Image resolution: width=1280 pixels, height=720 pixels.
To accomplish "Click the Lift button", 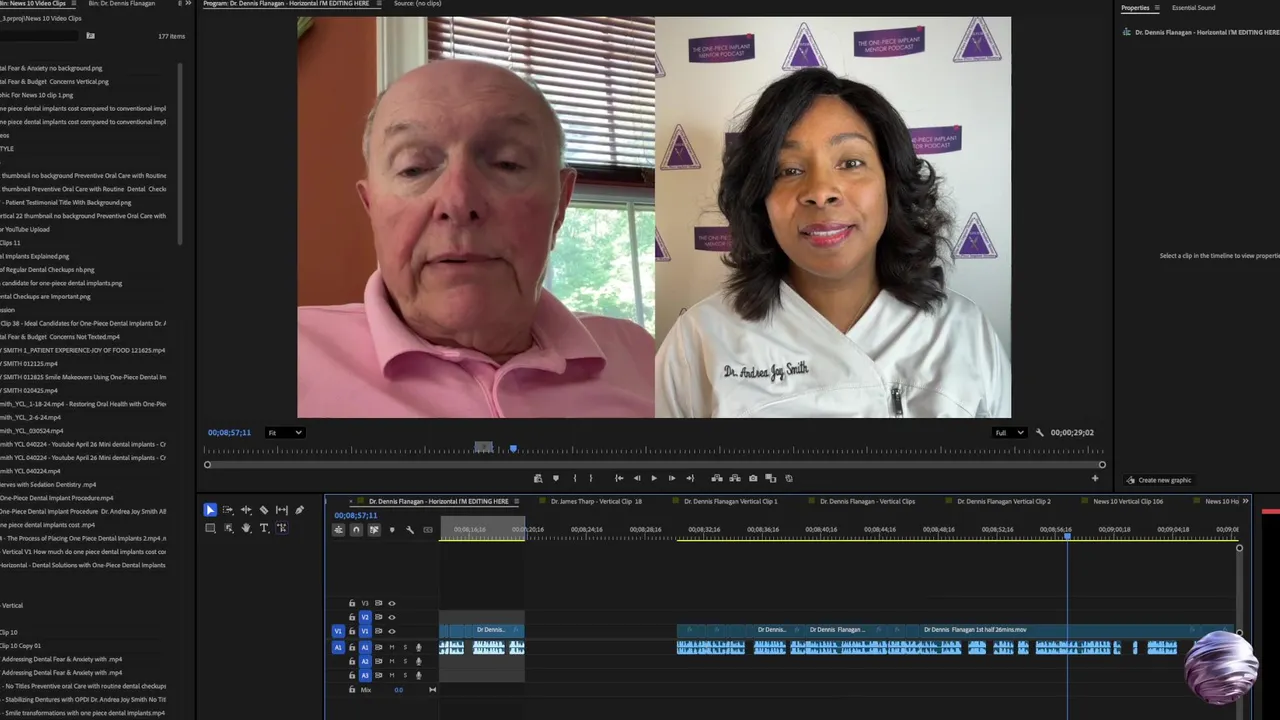I will point(717,478).
